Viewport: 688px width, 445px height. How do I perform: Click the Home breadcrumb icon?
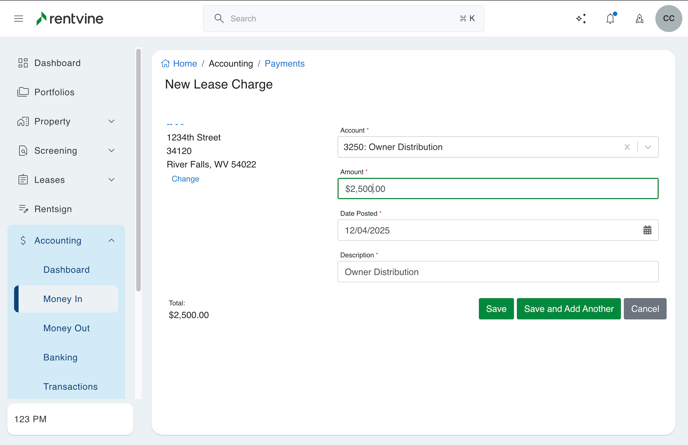tap(166, 64)
